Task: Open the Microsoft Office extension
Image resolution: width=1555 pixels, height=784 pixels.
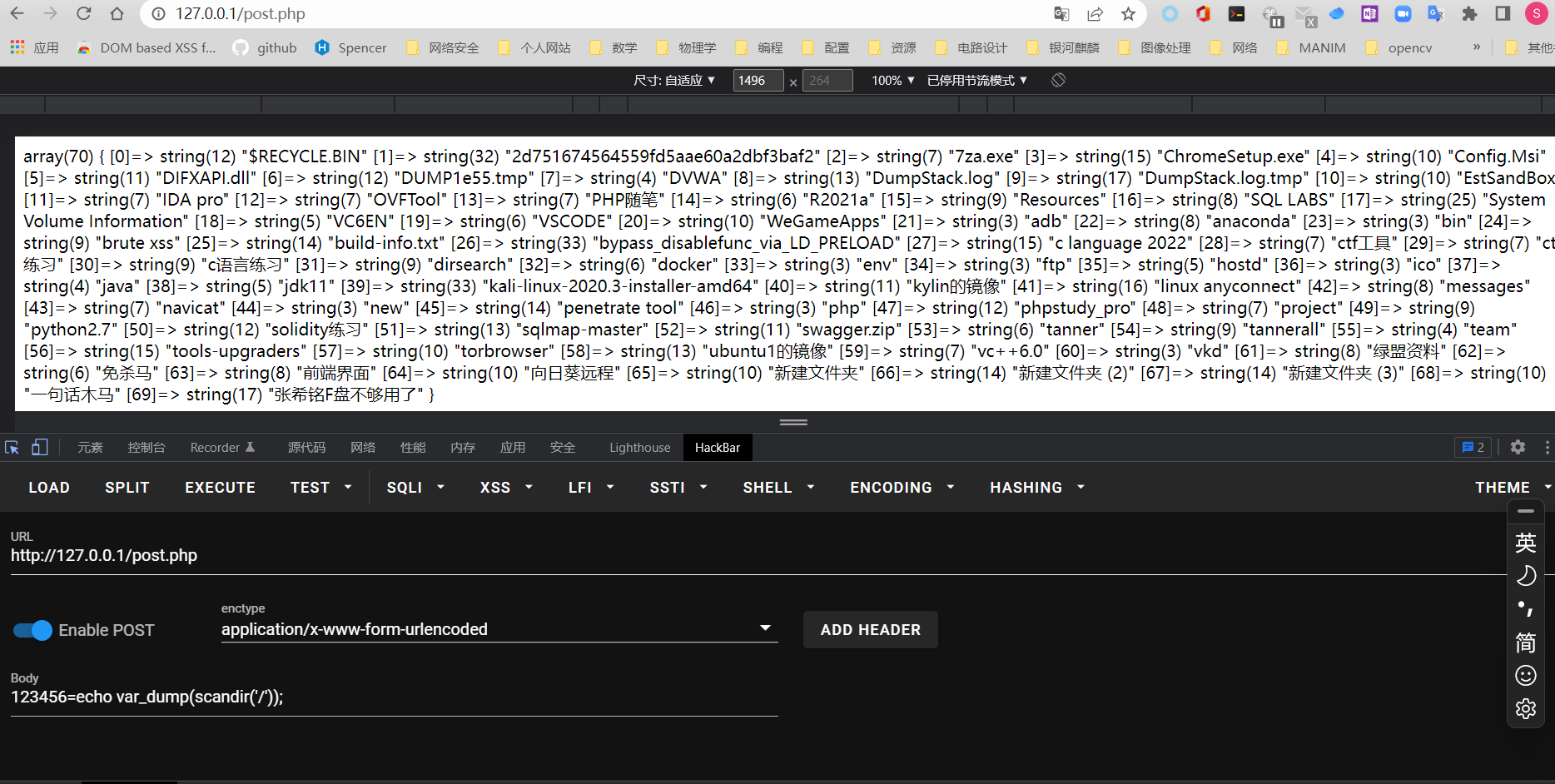Action: (x=1203, y=13)
